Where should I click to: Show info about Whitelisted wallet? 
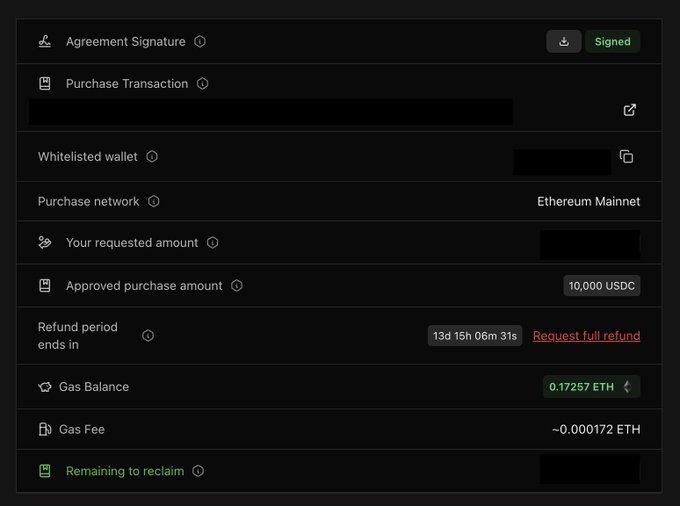152,157
